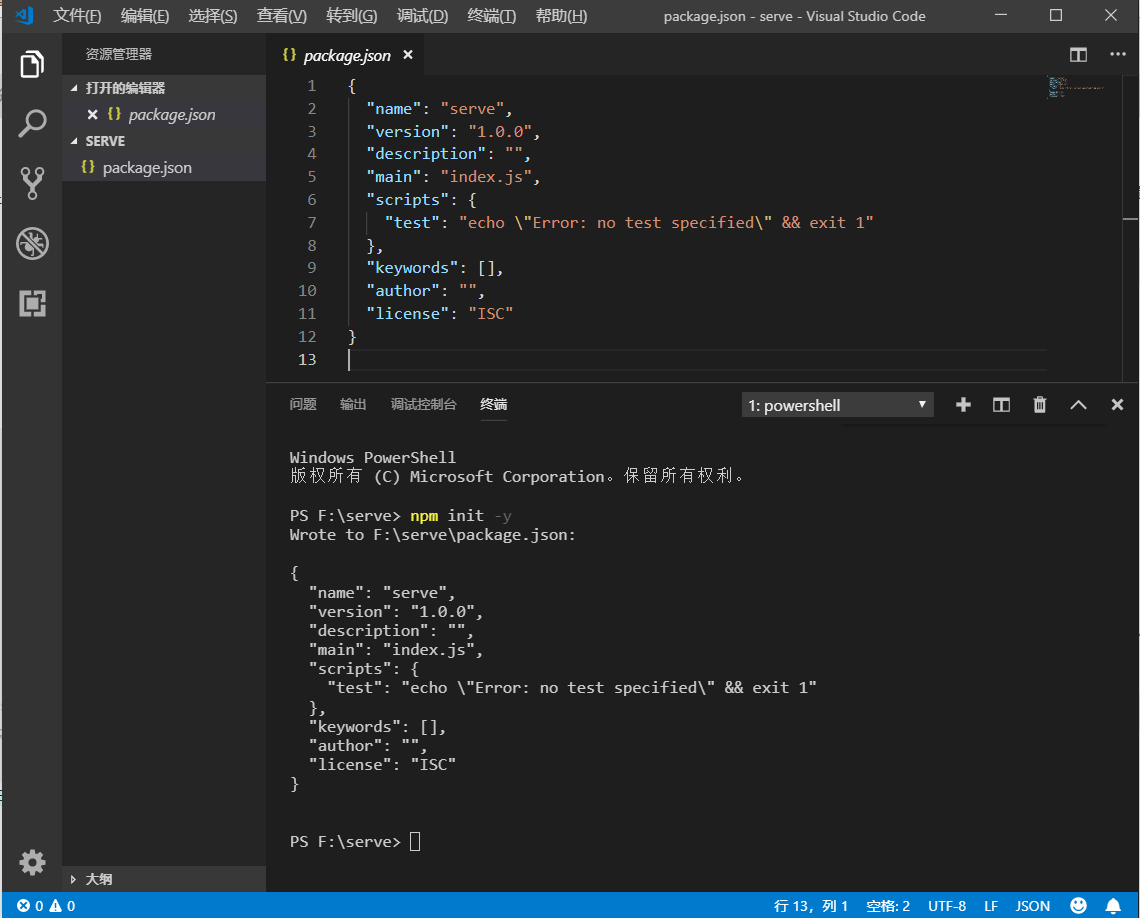Open notifications bell in status bar
Screen dimensions: 1140x918
point(1113,906)
